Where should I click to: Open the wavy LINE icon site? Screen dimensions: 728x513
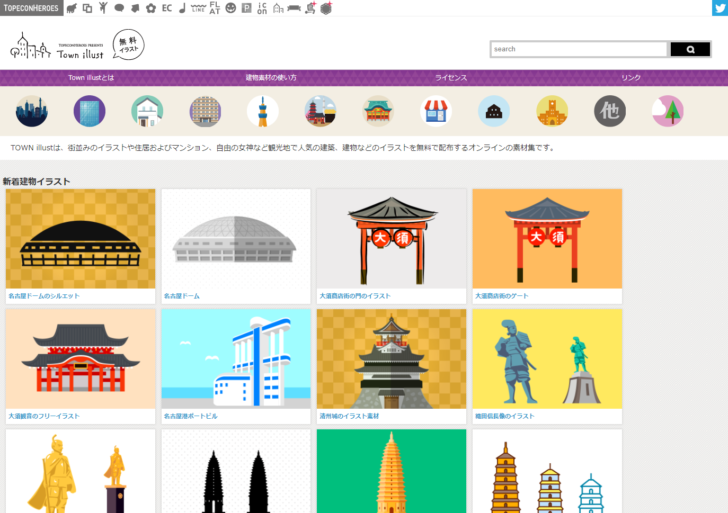tap(198, 8)
